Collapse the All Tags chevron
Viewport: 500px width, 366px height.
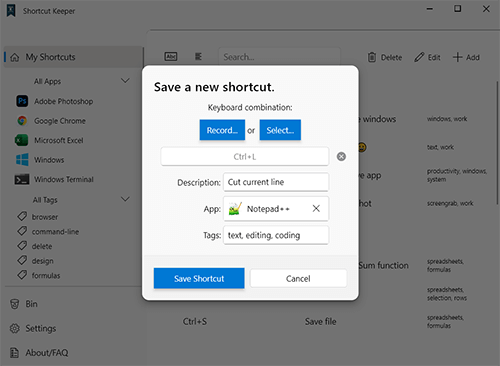click(125, 199)
